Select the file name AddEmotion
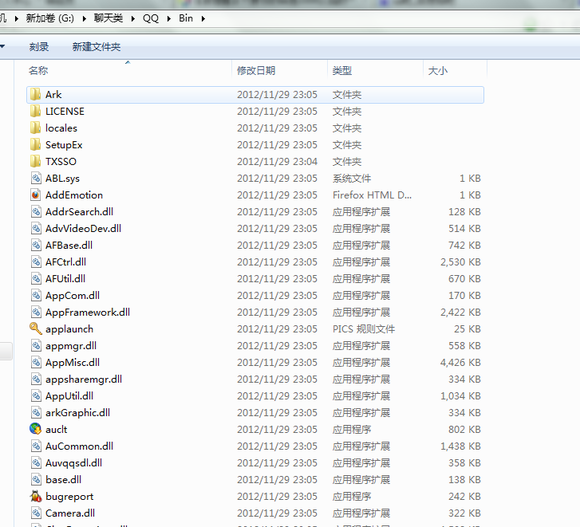 pos(74,195)
